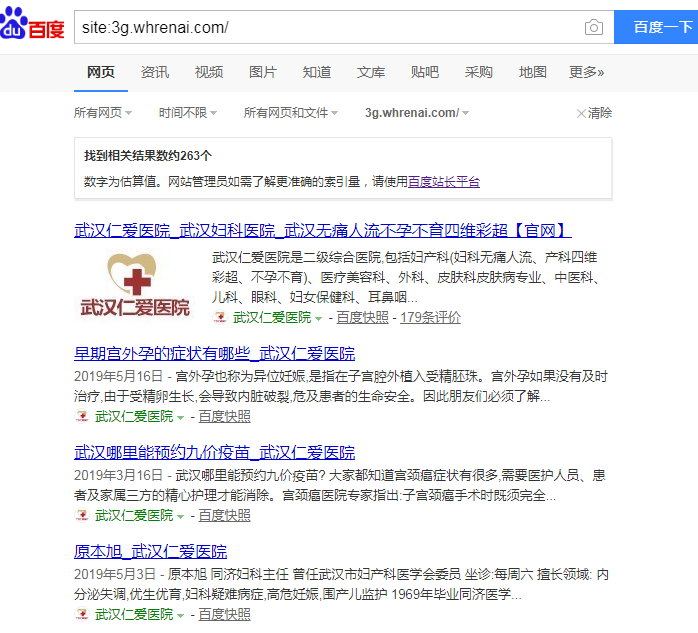The width and height of the screenshot is (698, 633).
Task: Click the 百度一下 search button
Action: [656, 27]
